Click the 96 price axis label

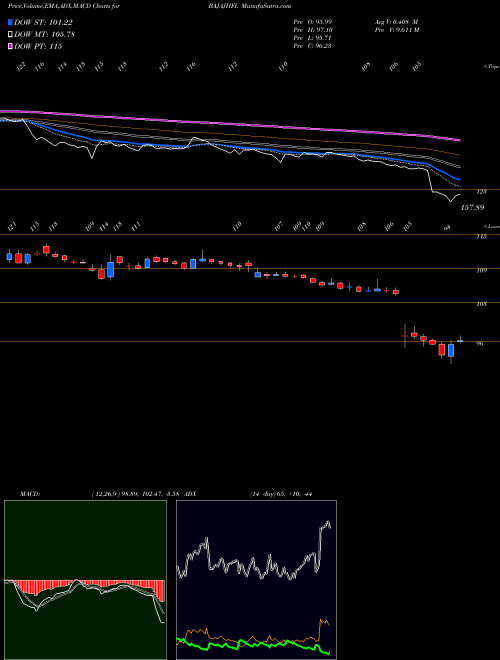click(x=480, y=343)
